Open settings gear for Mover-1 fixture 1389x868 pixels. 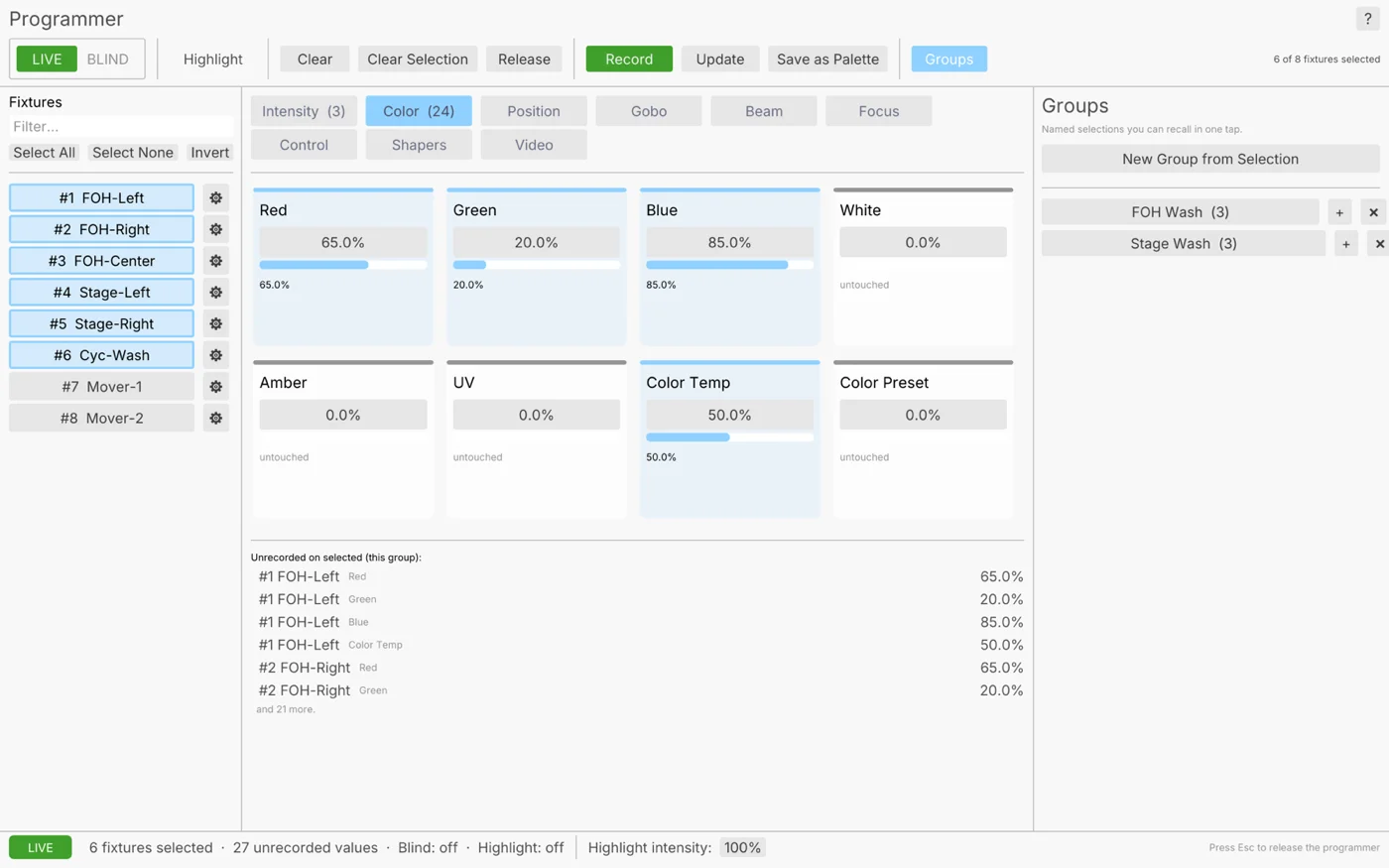[x=215, y=387]
